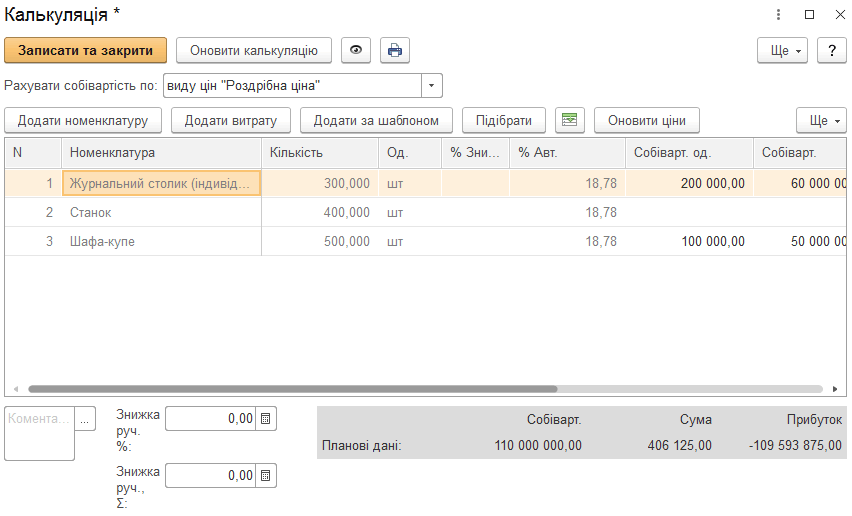Select Журнальний столик row cell
This screenshot has height=516, width=852.
161,184
